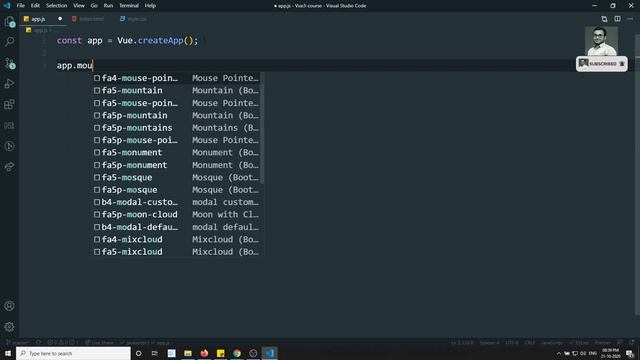Select the fa5p-moon-cloud suggestion
Screen dimensions: 640x360
point(176,214)
